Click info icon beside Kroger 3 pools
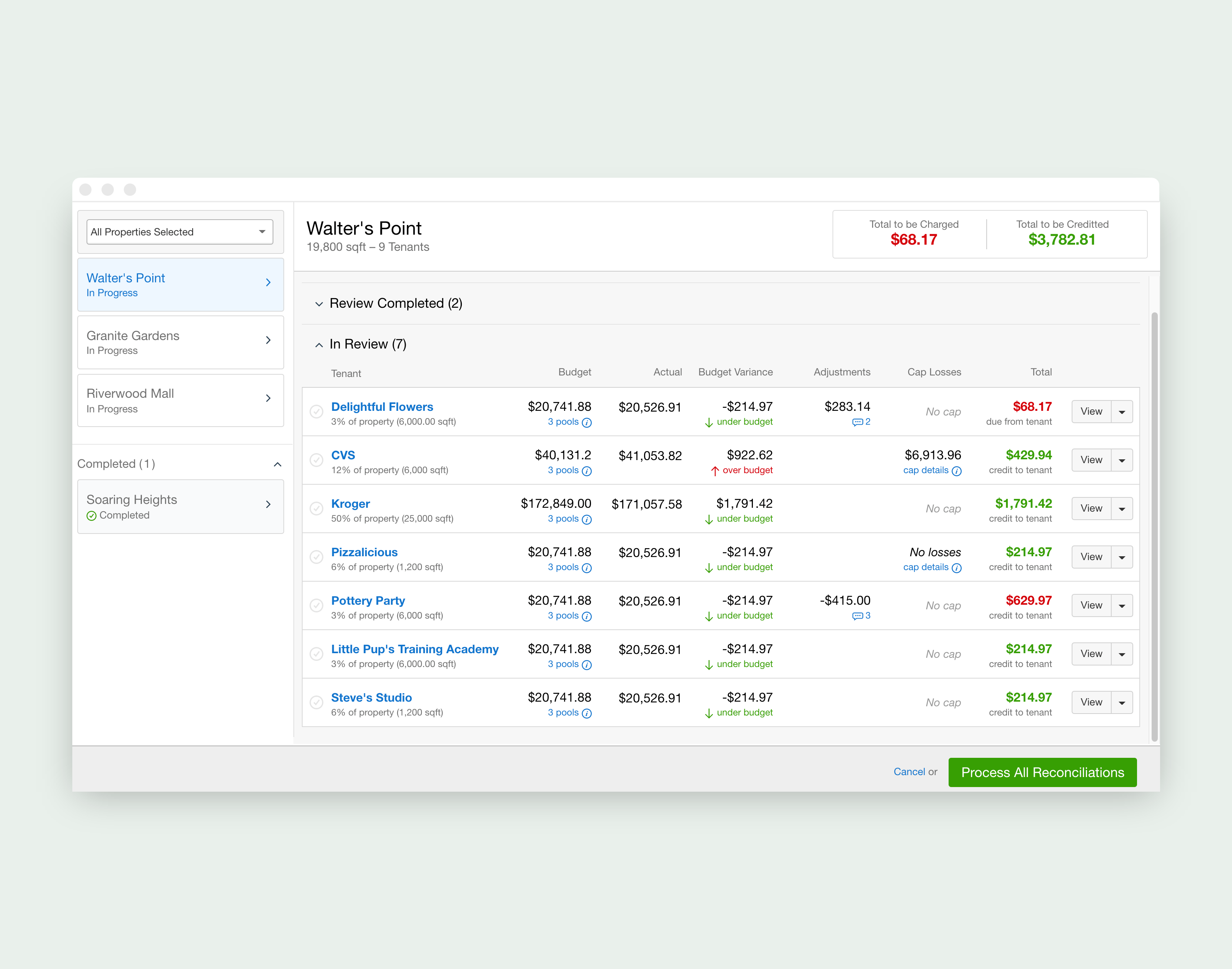This screenshot has width=1232, height=969. point(587,520)
